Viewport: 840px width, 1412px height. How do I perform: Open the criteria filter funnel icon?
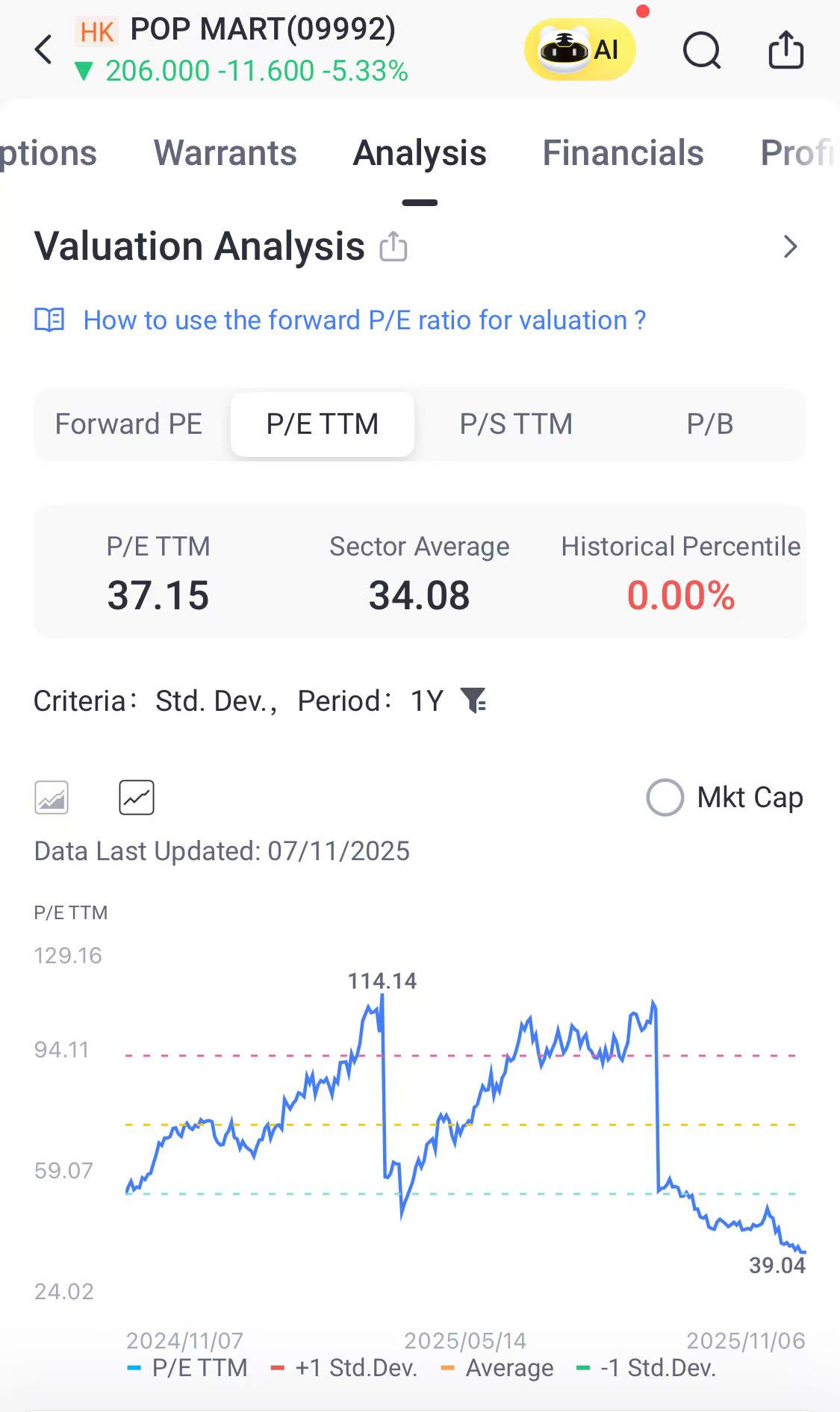click(474, 700)
